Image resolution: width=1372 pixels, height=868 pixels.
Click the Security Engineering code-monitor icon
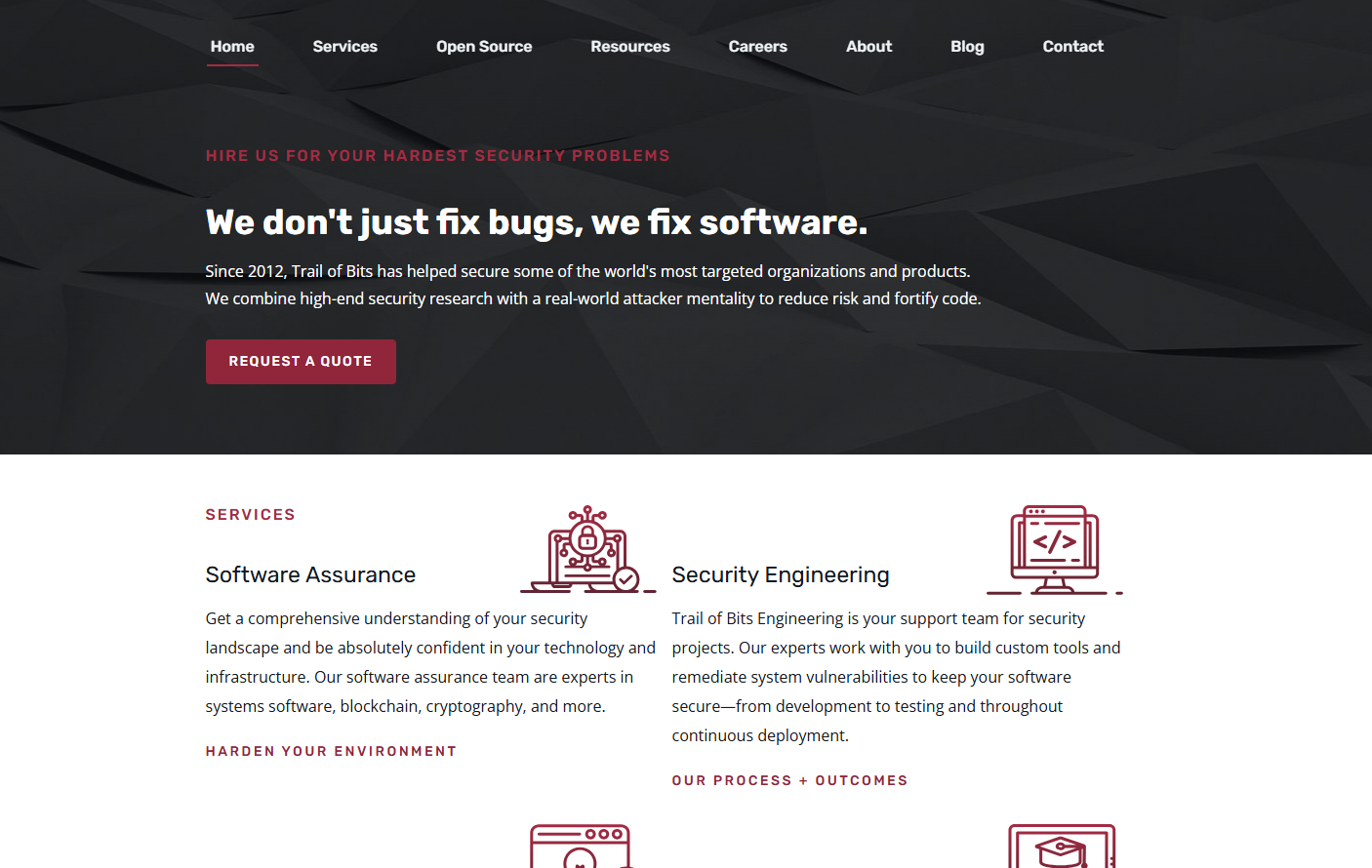tap(1055, 549)
